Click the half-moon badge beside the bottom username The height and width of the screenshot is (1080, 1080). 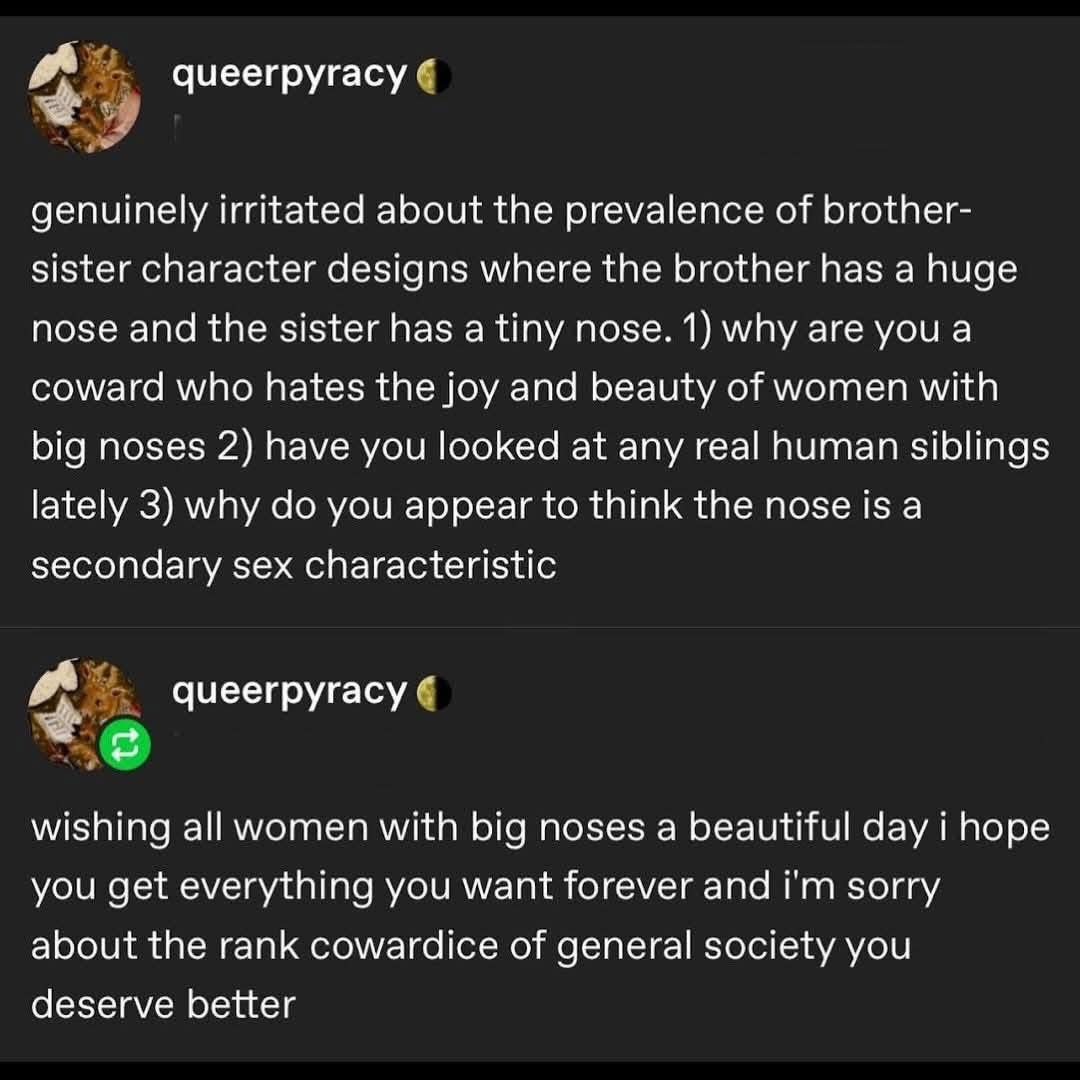[x=431, y=693]
